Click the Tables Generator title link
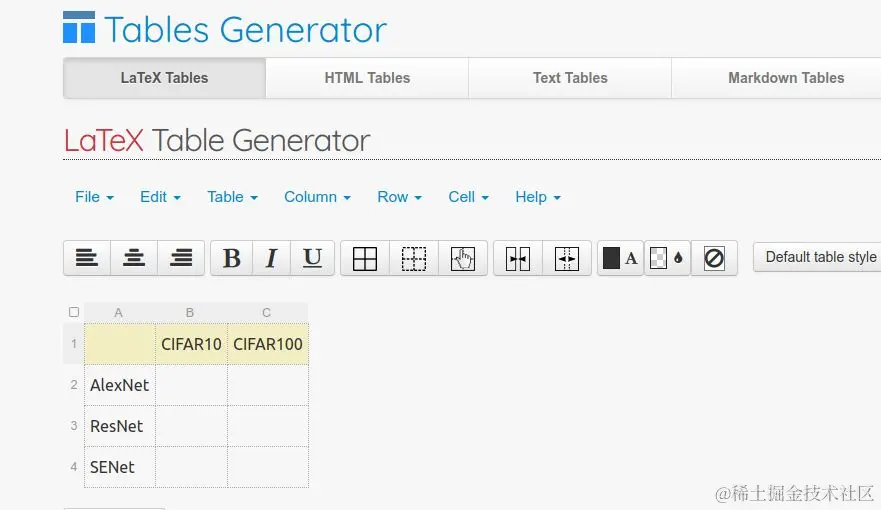Screen dimensions: 881x510 [x=246, y=29]
